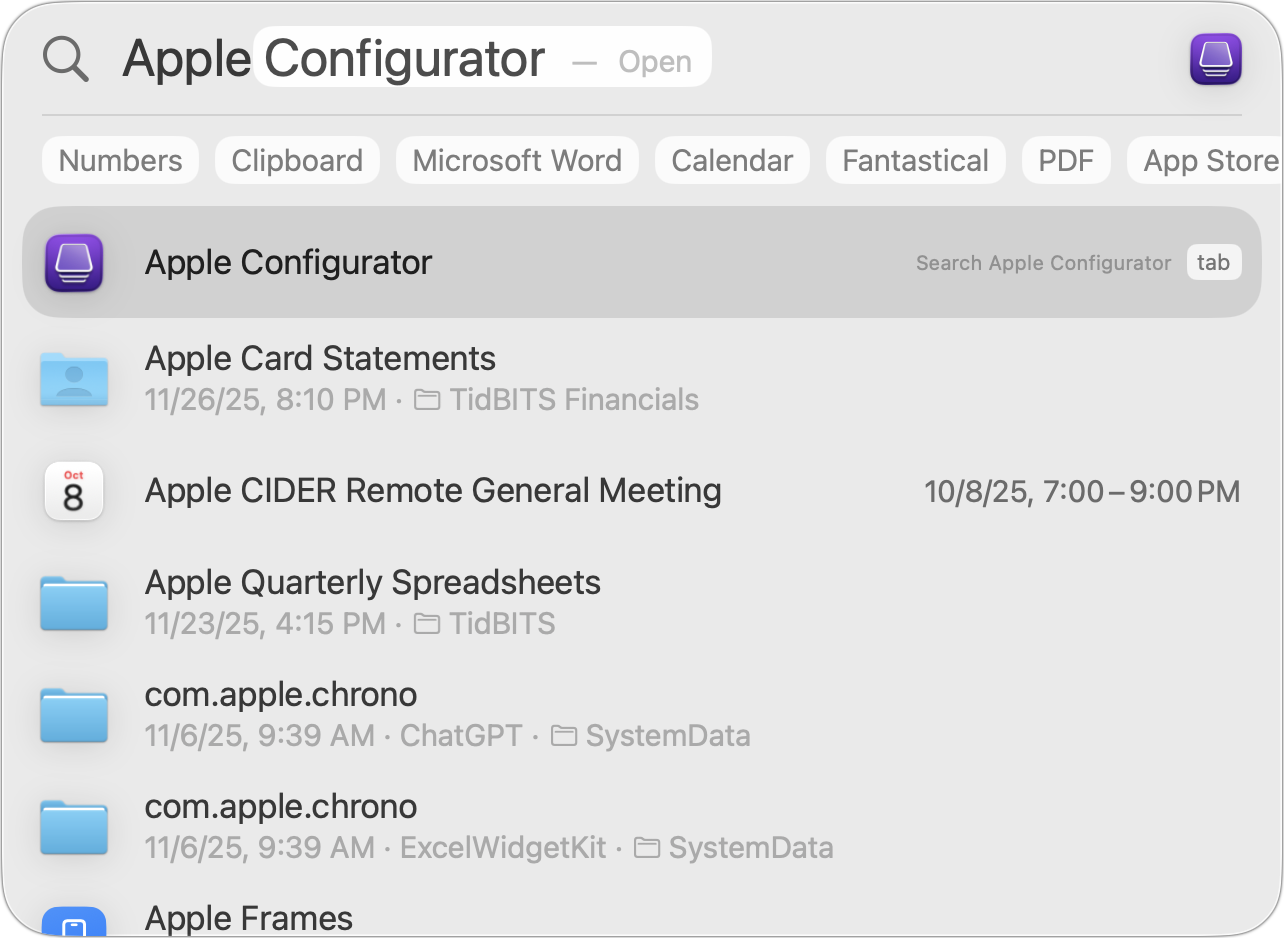This screenshot has height=938, width=1284.
Task: Click the Apple Quarterly Spreadsheets folder icon
Action: [74, 603]
